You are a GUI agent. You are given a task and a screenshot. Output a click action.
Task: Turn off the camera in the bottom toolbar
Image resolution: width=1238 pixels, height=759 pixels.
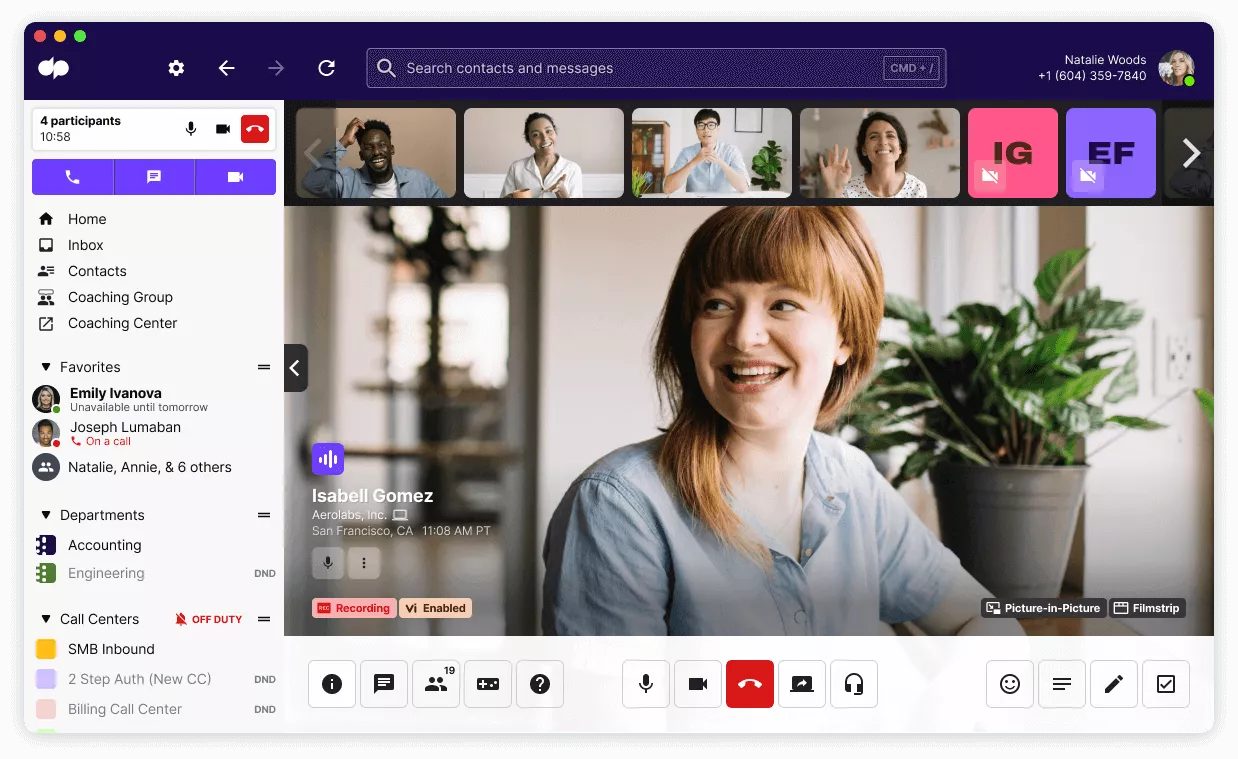698,684
